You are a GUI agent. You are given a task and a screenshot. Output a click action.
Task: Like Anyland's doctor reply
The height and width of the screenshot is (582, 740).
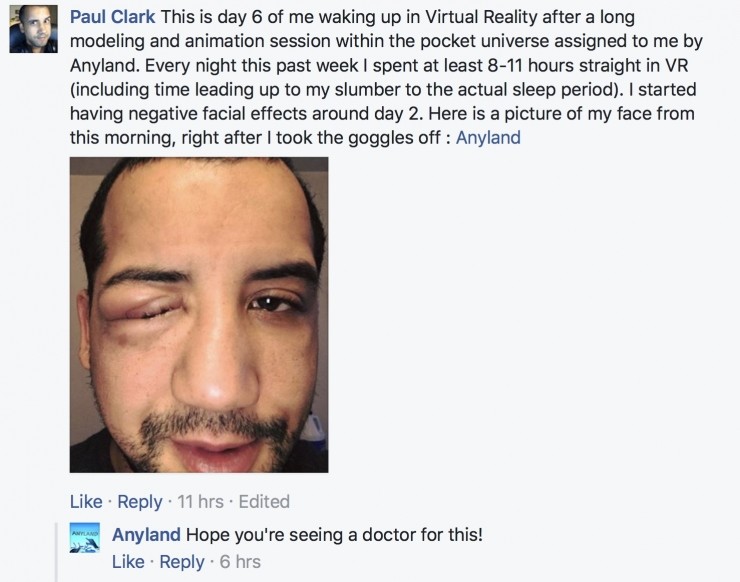tap(128, 562)
